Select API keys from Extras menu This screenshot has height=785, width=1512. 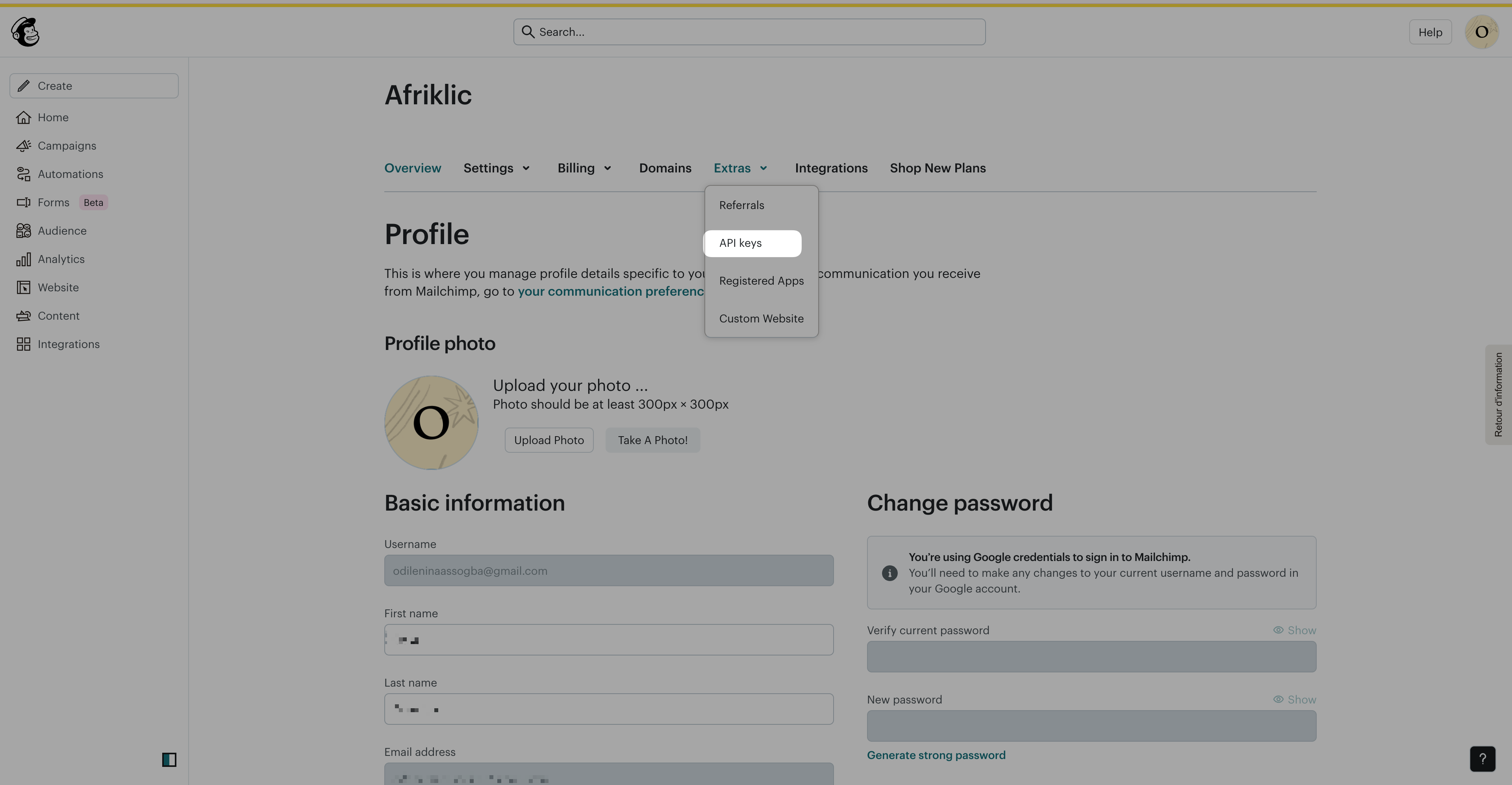[741, 243]
